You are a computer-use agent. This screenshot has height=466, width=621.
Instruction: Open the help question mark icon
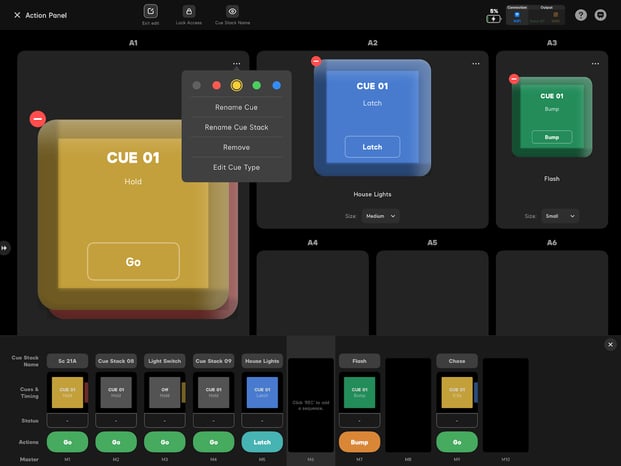click(x=581, y=15)
